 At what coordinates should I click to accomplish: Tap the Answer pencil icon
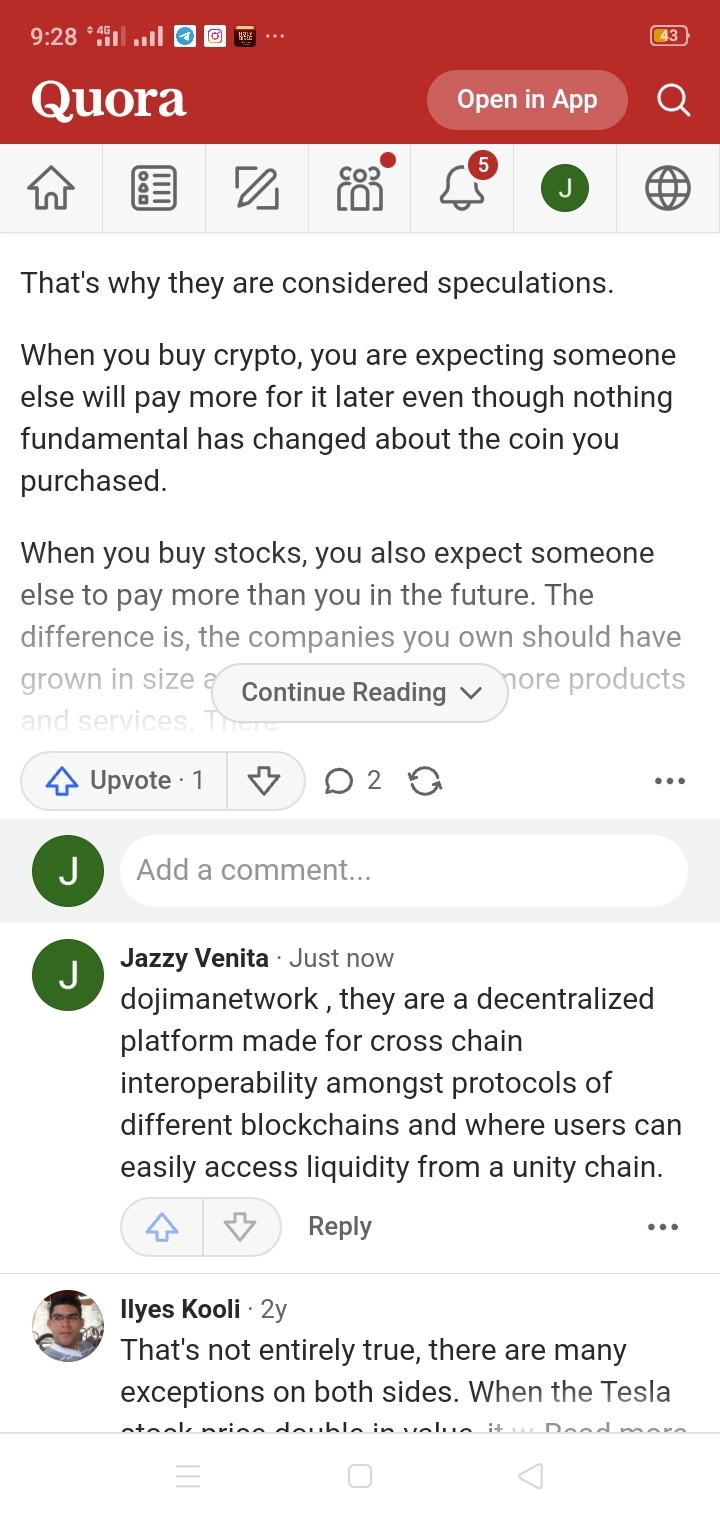257,188
